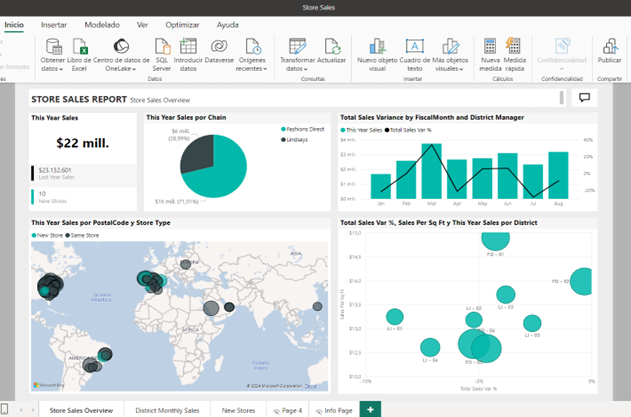Insert a Cuadro de texto
Screen dimensions: 631x417
click(414, 46)
